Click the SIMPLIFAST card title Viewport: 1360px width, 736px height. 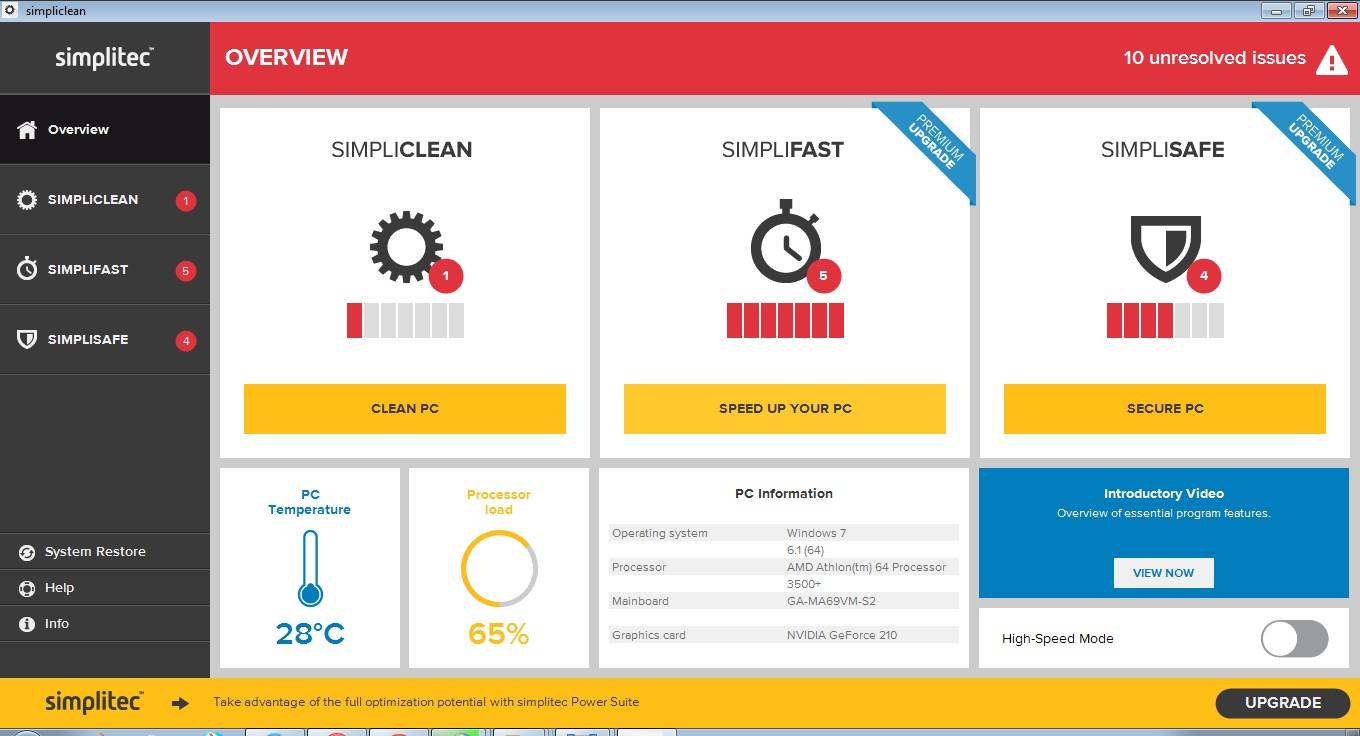click(x=783, y=150)
